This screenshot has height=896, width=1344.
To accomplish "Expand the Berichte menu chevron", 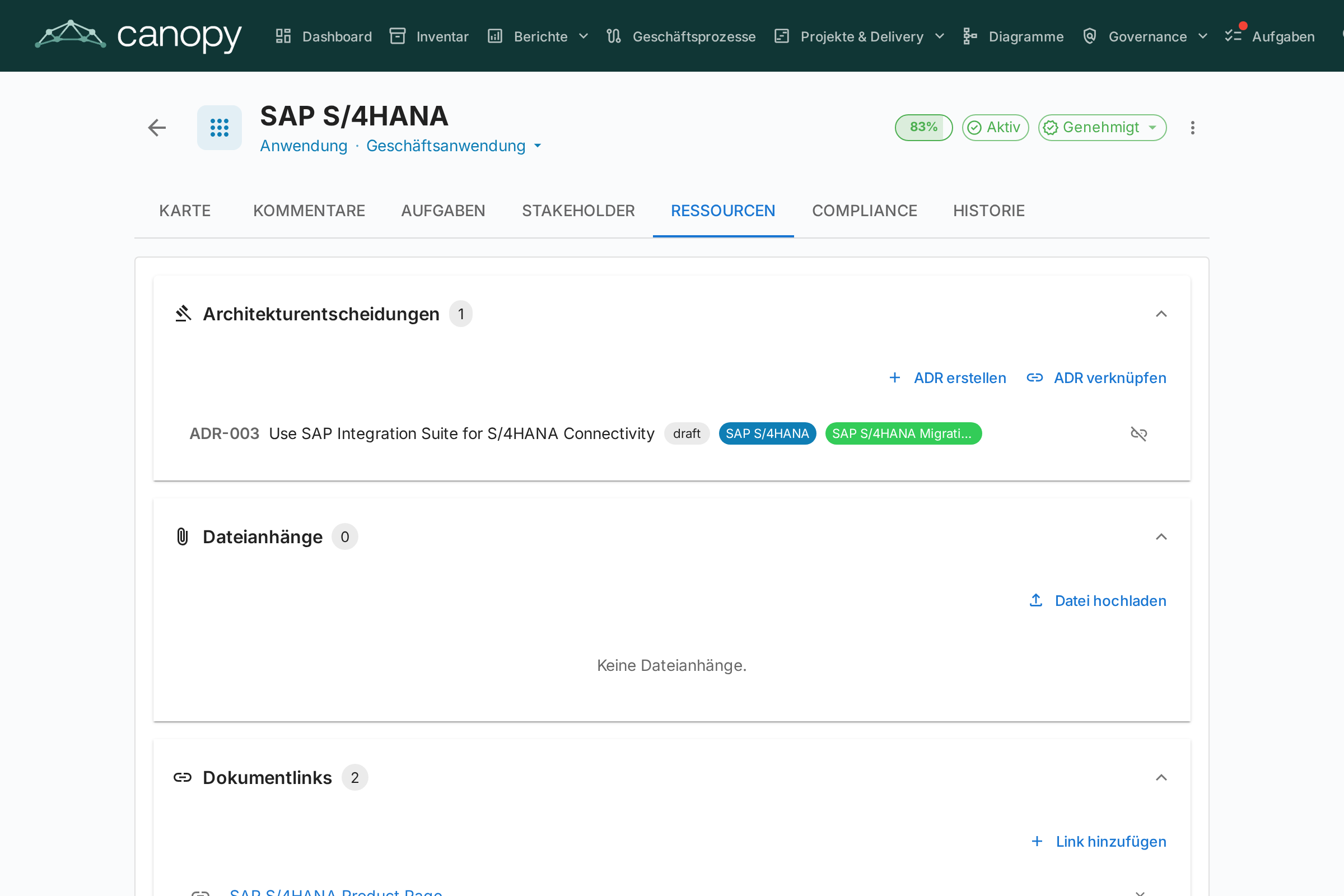I will (584, 36).
